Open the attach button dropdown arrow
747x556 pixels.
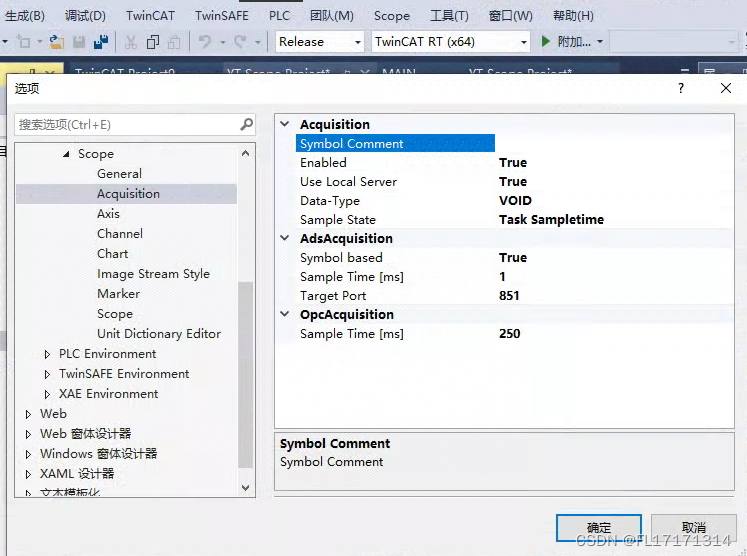click(600, 42)
